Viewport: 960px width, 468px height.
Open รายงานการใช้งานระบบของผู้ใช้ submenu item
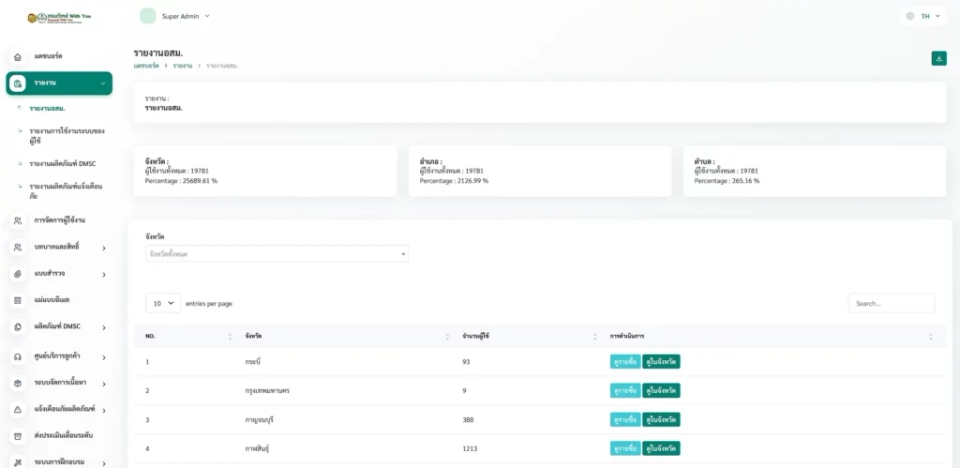[67, 135]
